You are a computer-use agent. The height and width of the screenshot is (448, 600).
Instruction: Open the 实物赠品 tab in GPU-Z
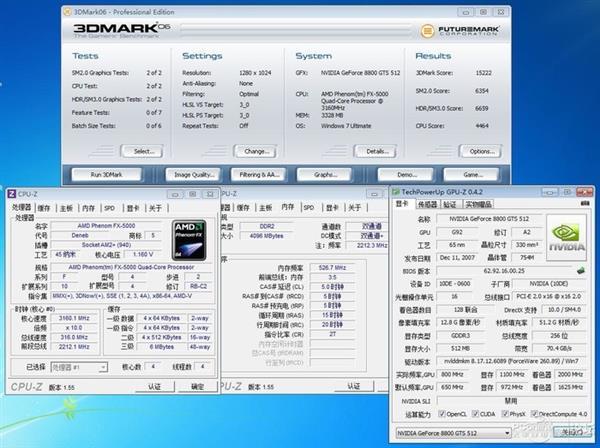(478, 204)
